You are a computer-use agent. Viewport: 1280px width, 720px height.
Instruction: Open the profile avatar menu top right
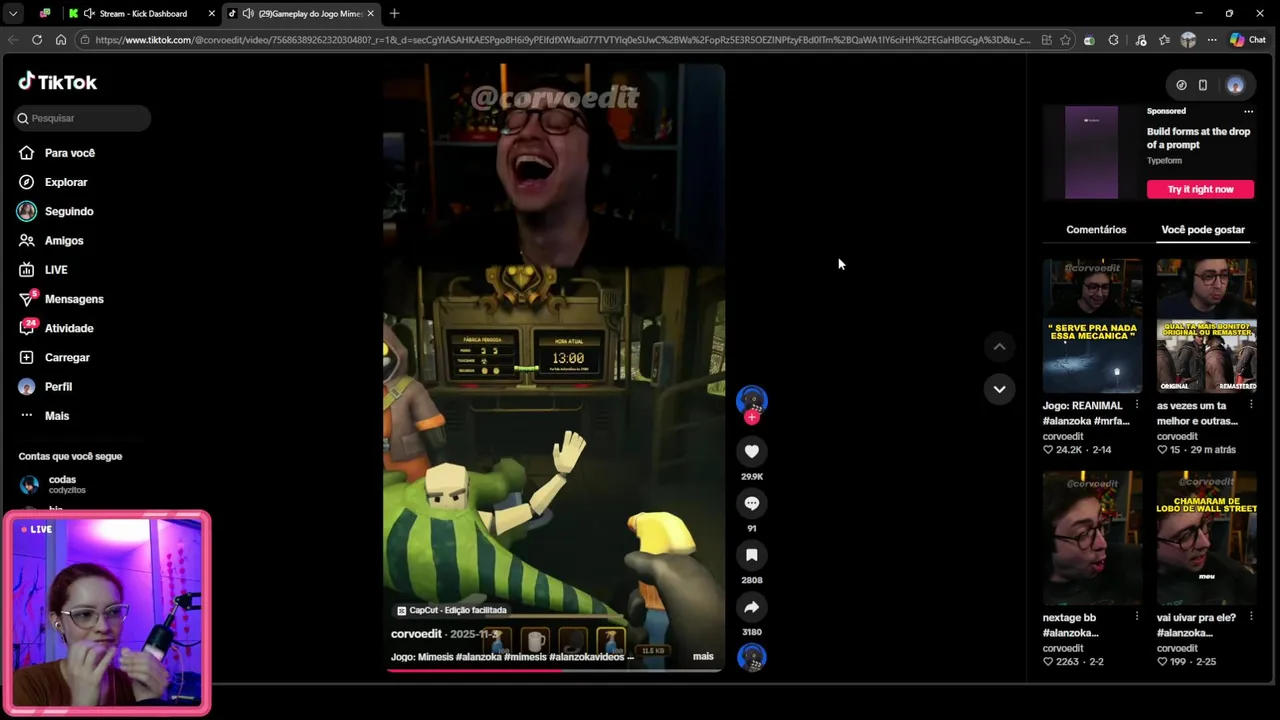[1235, 85]
